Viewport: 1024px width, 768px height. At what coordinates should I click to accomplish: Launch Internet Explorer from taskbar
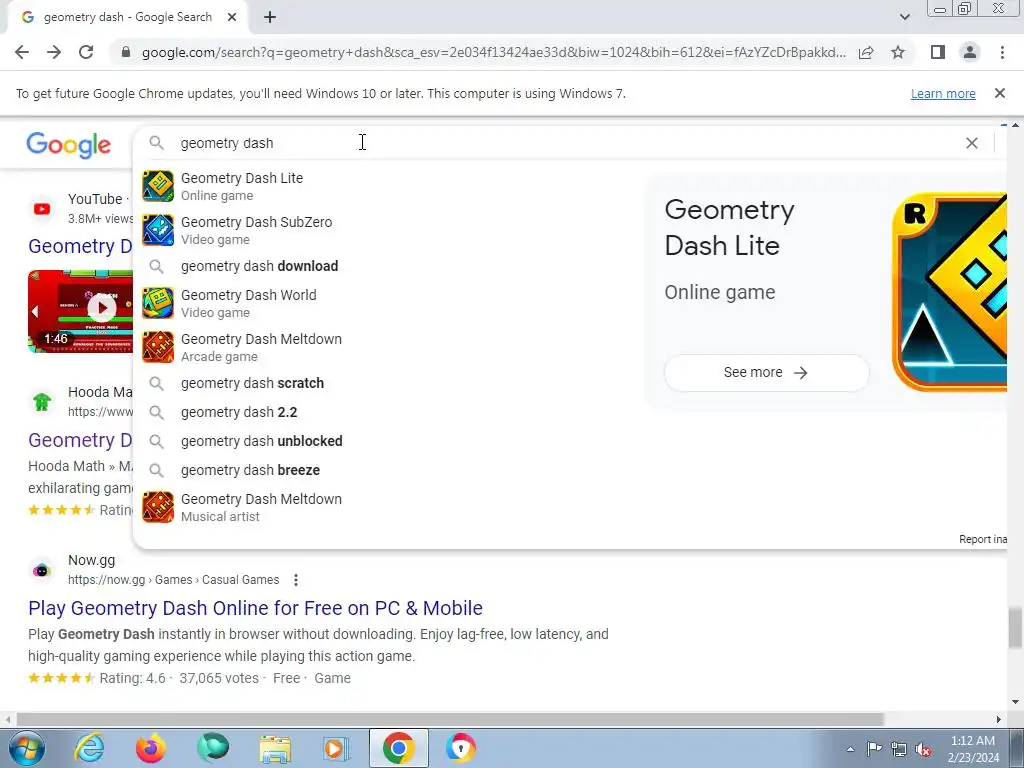click(x=89, y=748)
